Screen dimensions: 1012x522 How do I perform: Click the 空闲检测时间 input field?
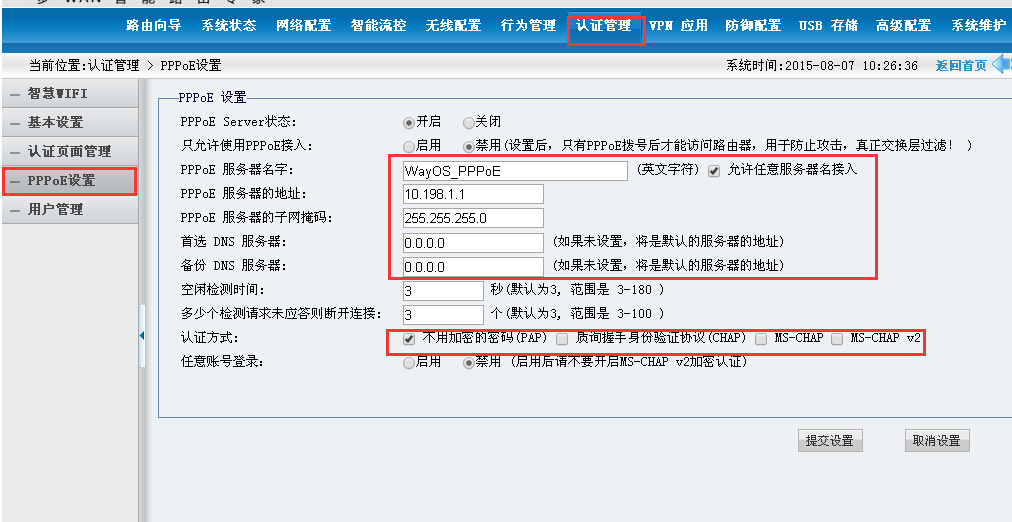tap(443, 291)
